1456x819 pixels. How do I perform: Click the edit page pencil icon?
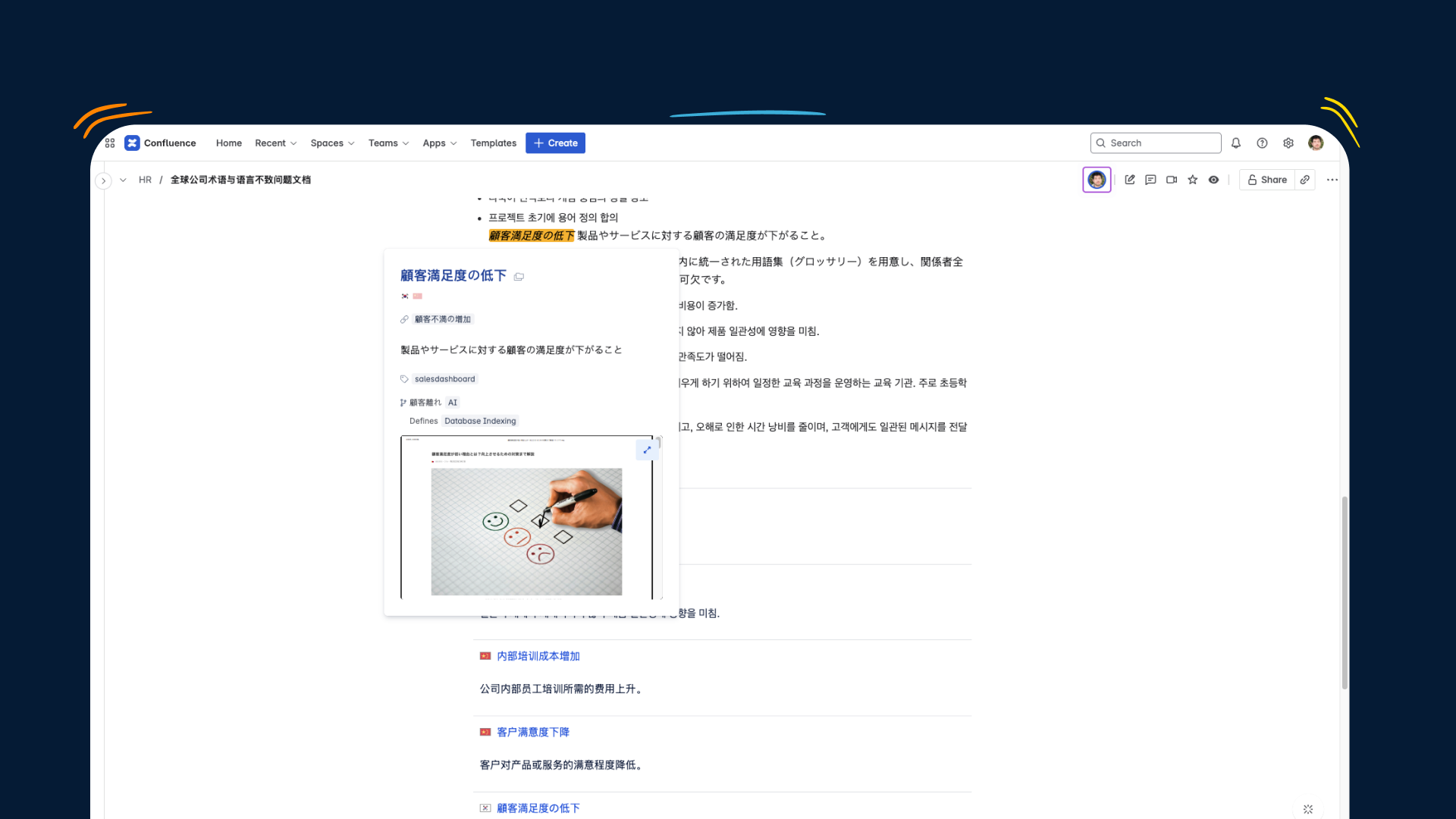click(x=1130, y=180)
